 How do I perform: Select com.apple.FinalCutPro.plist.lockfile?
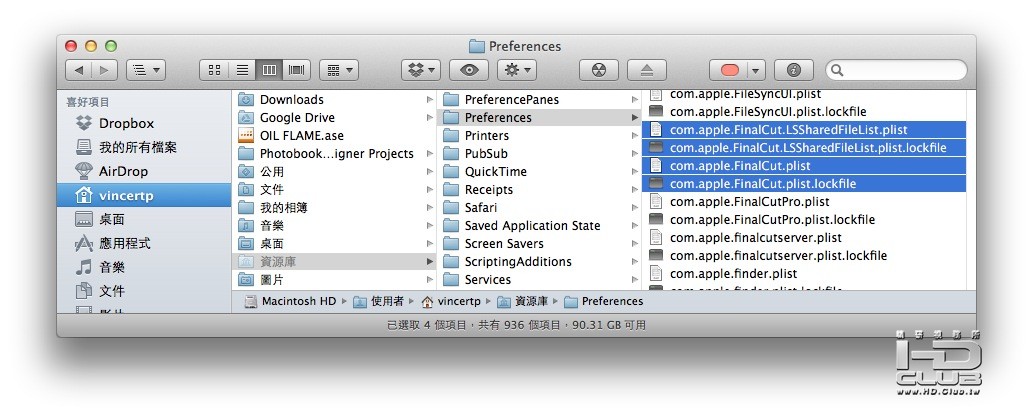[x=804, y=220]
